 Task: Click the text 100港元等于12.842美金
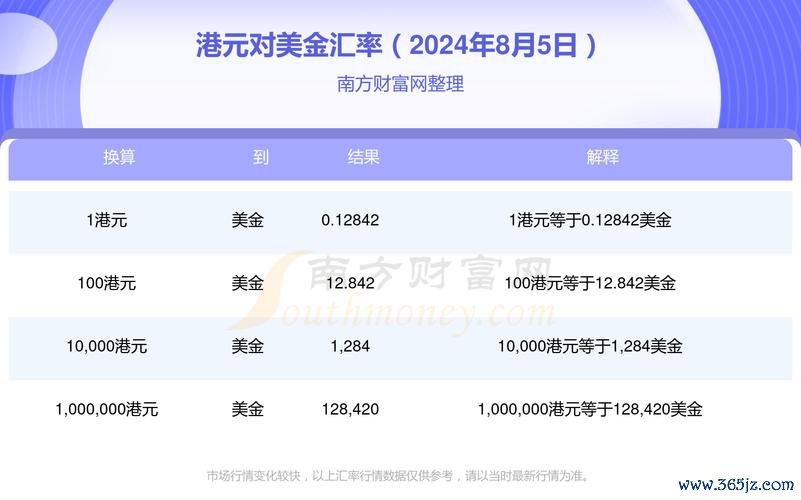click(590, 283)
